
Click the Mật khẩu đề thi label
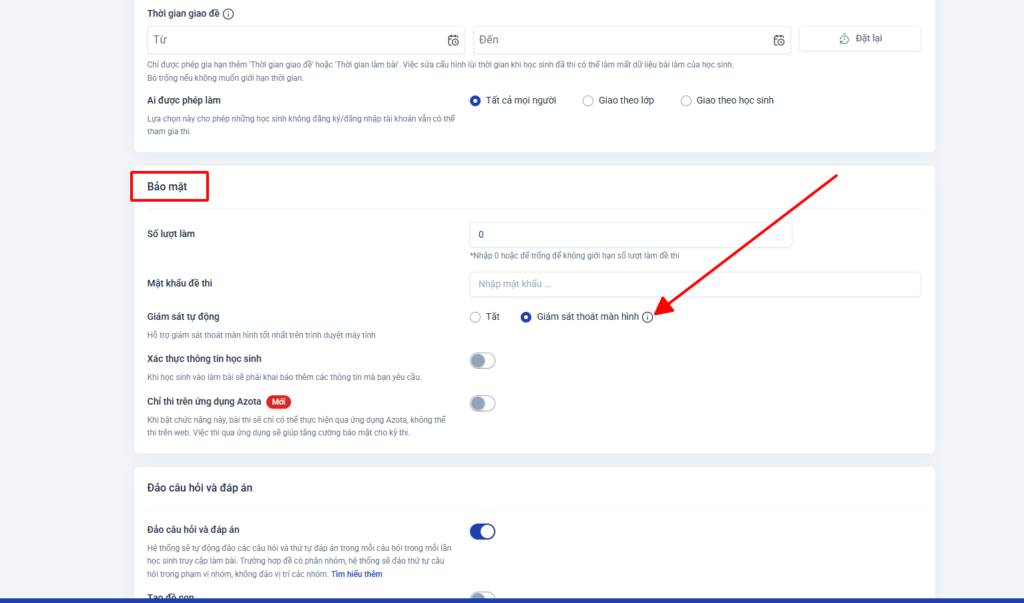pos(180,283)
